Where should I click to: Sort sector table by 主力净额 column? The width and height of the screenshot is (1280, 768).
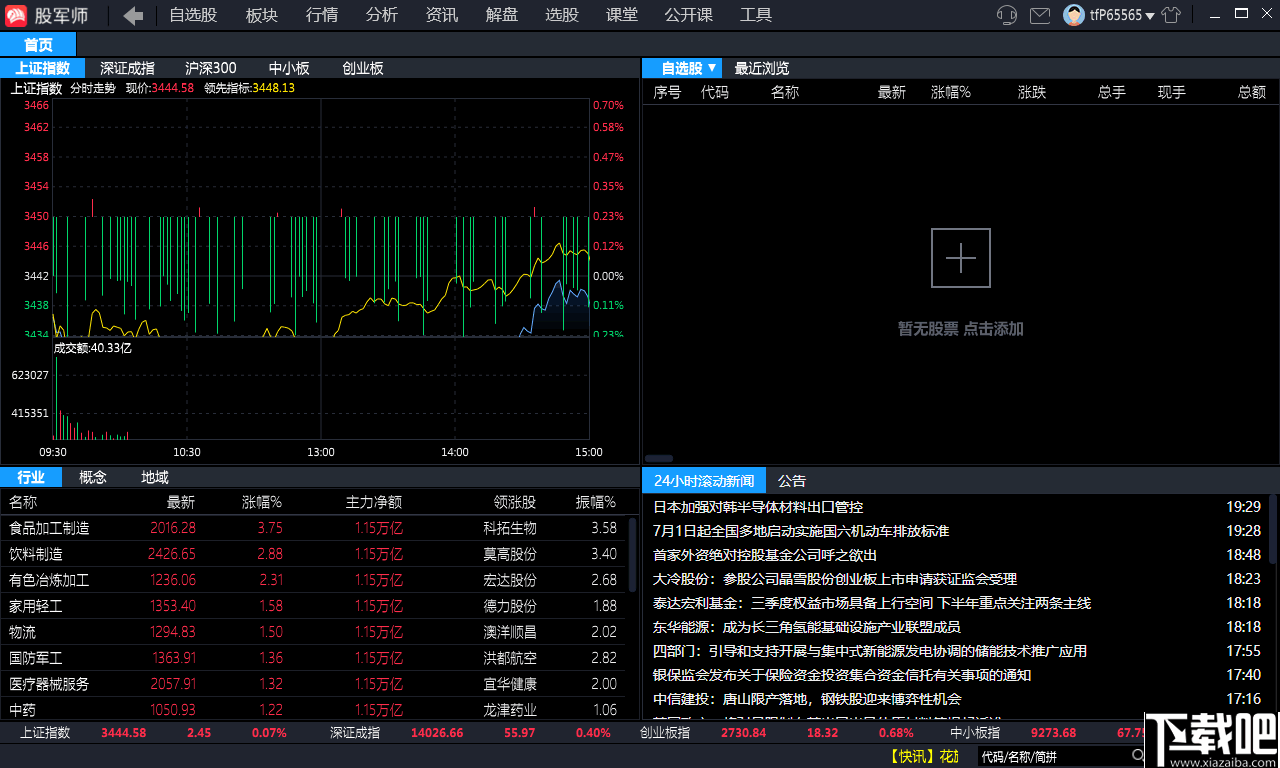(374, 502)
